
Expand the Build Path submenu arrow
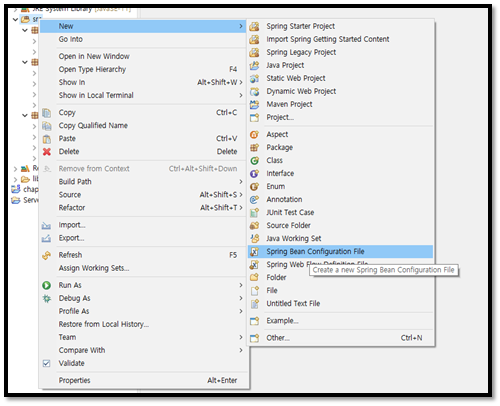click(x=241, y=182)
